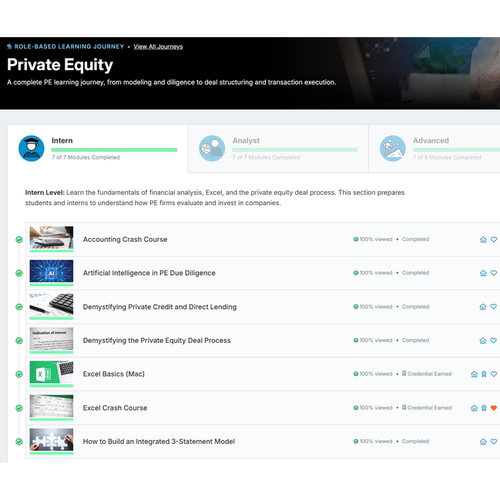
Task: Click credential badge icon for Excel Crash Course
Action: click(484, 408)
